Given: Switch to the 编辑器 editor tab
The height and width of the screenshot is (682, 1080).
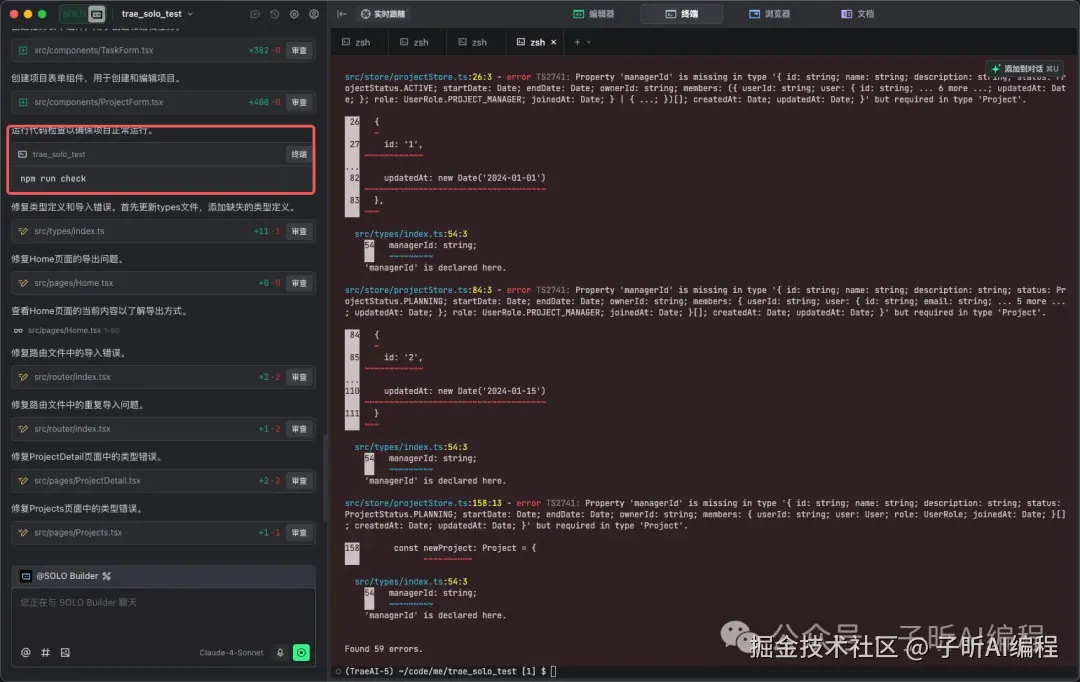Looking at the screenshot, I should [594, 14].
